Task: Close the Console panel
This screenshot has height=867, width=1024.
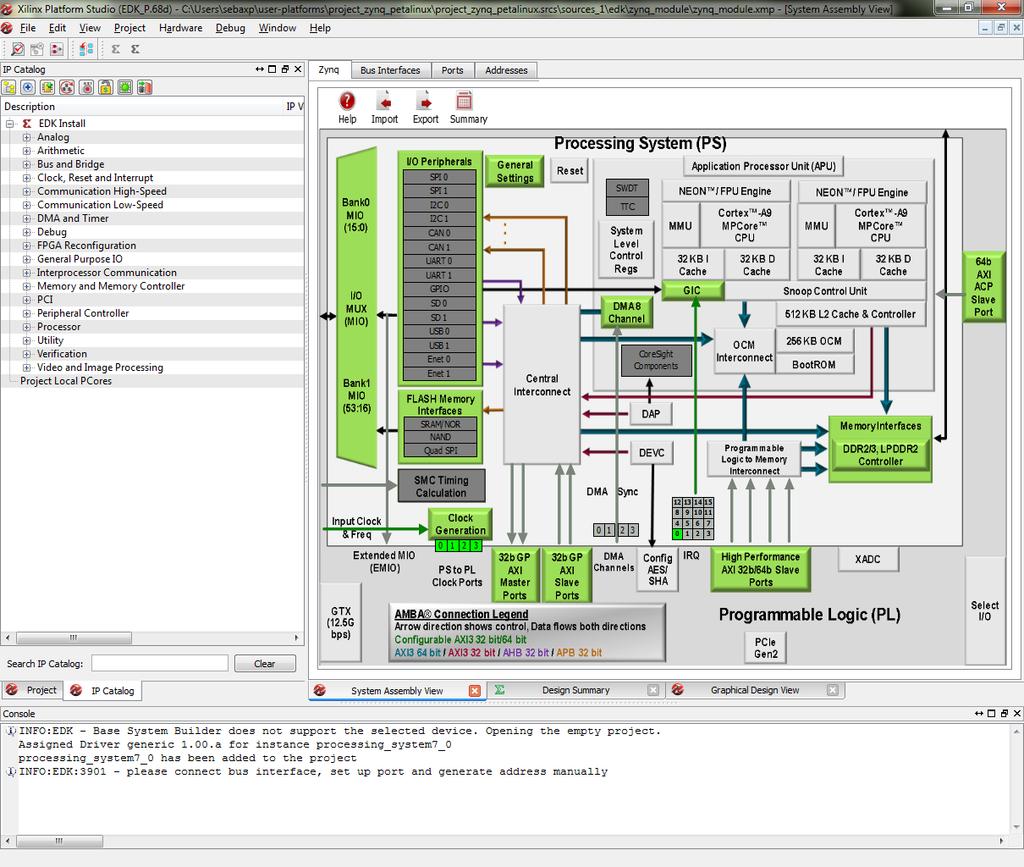Action: click(x=1017, y=714)
